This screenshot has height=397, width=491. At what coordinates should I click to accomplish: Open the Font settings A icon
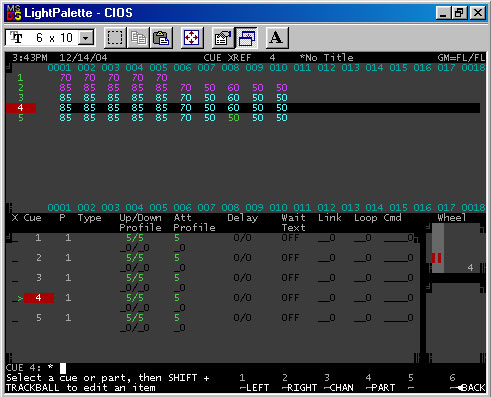(x=276, y=38)
